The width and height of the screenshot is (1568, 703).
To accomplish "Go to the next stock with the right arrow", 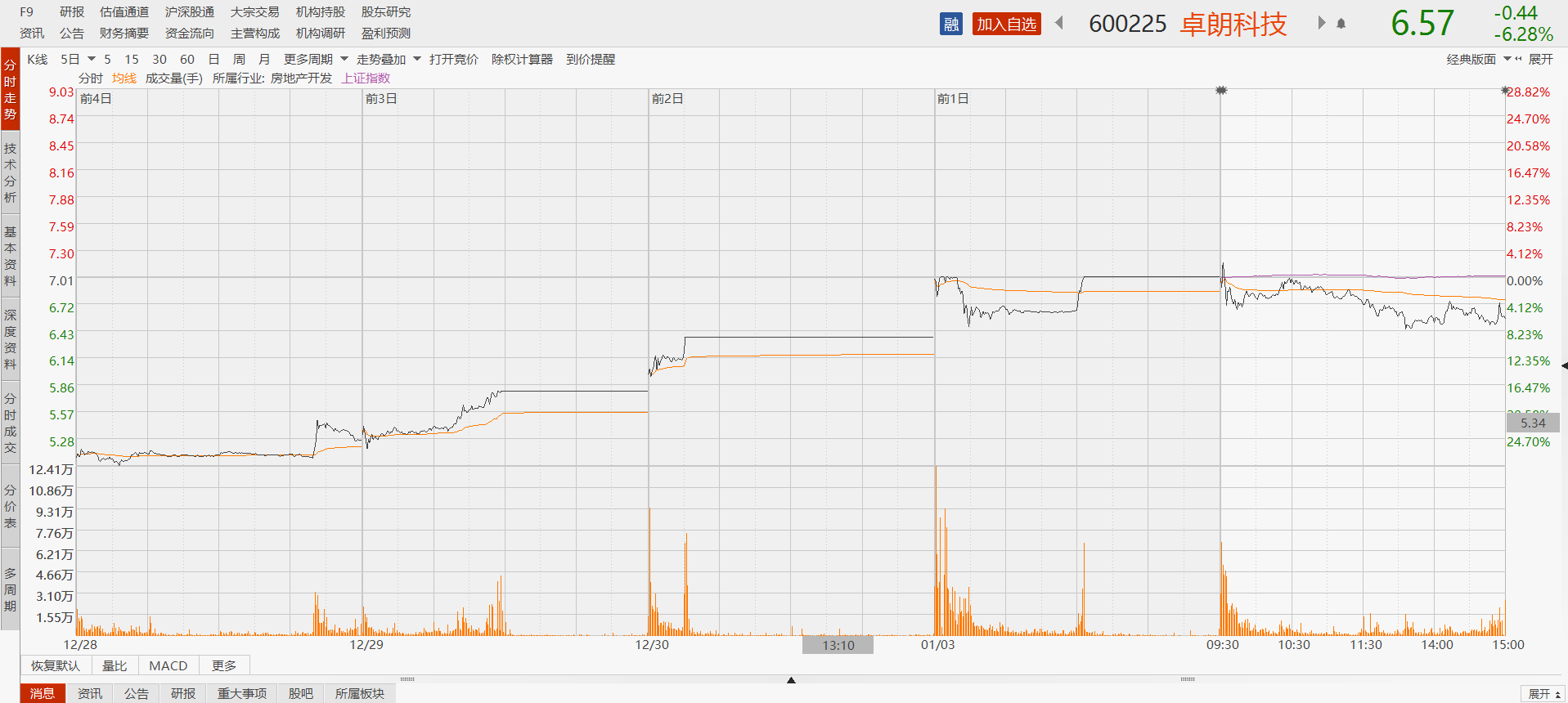I will click(x=1321, y=23).
